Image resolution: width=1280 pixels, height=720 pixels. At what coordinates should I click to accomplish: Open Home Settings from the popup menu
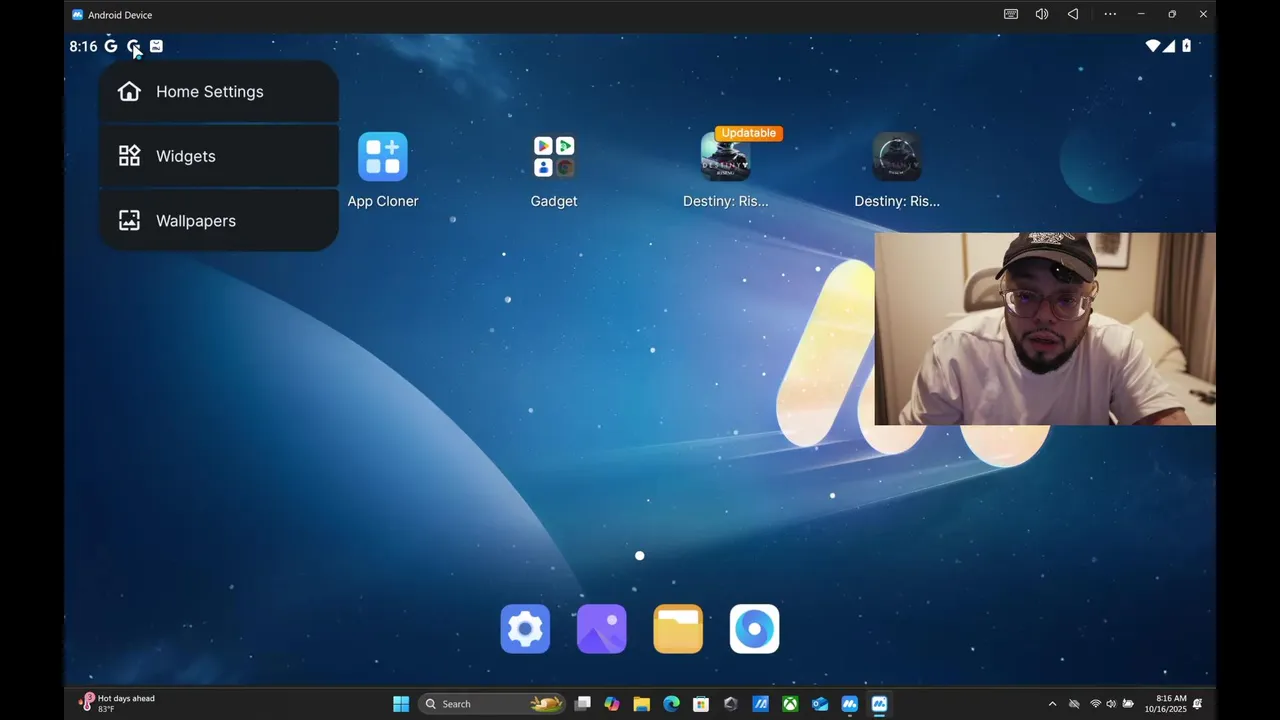click(x=219, y=92)
